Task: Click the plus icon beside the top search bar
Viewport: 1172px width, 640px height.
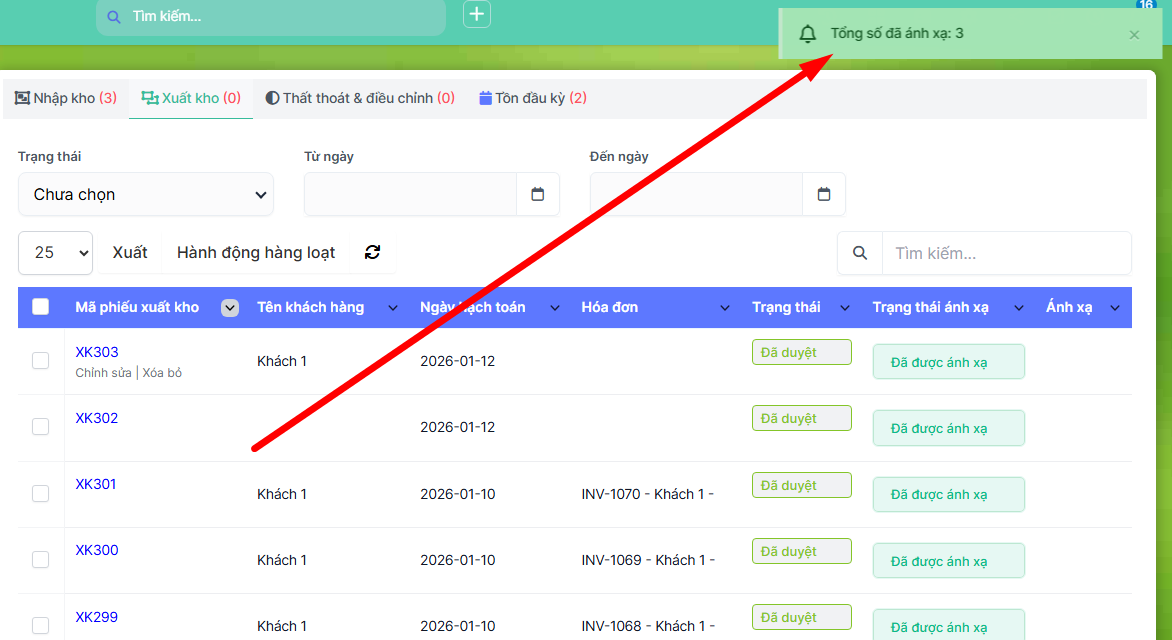Action: [x=477, y=14]
